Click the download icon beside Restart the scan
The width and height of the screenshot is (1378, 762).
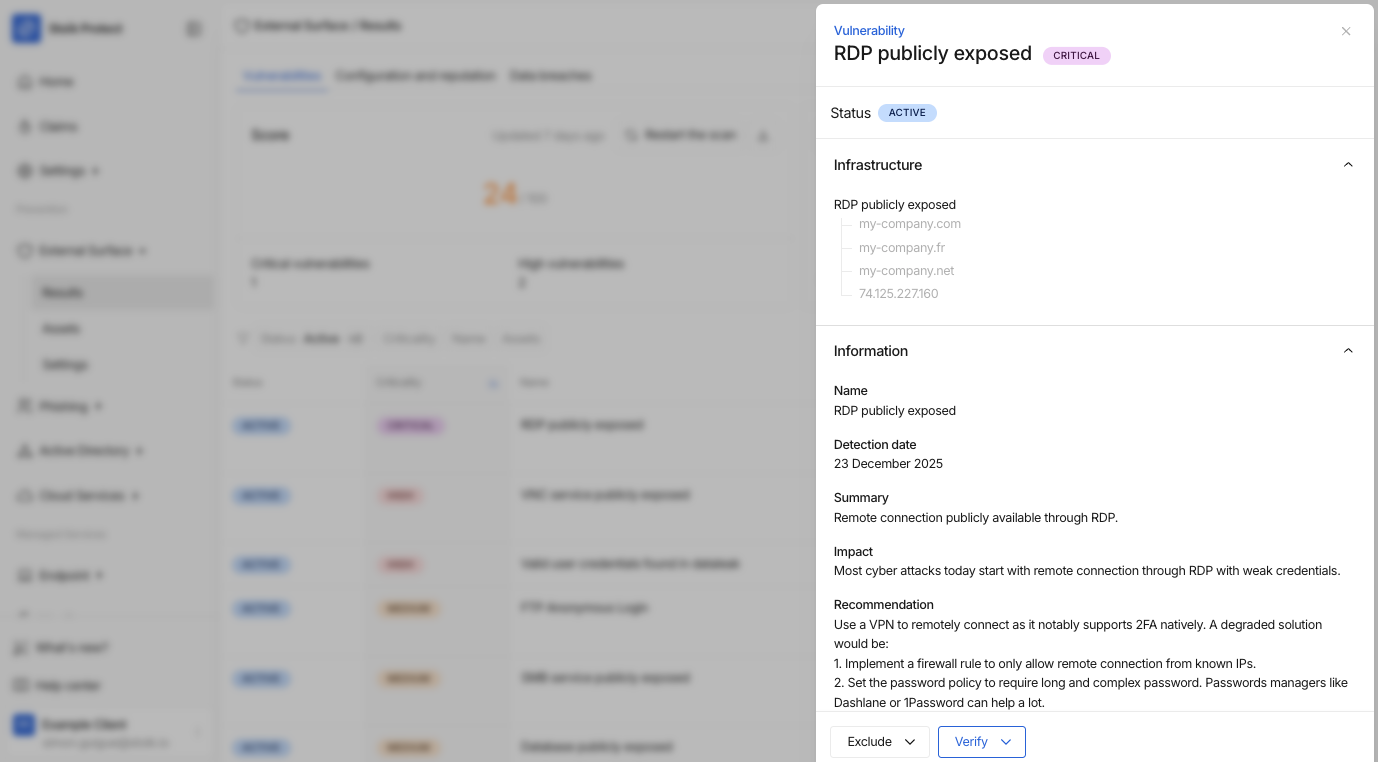click(x=763, y=136)
